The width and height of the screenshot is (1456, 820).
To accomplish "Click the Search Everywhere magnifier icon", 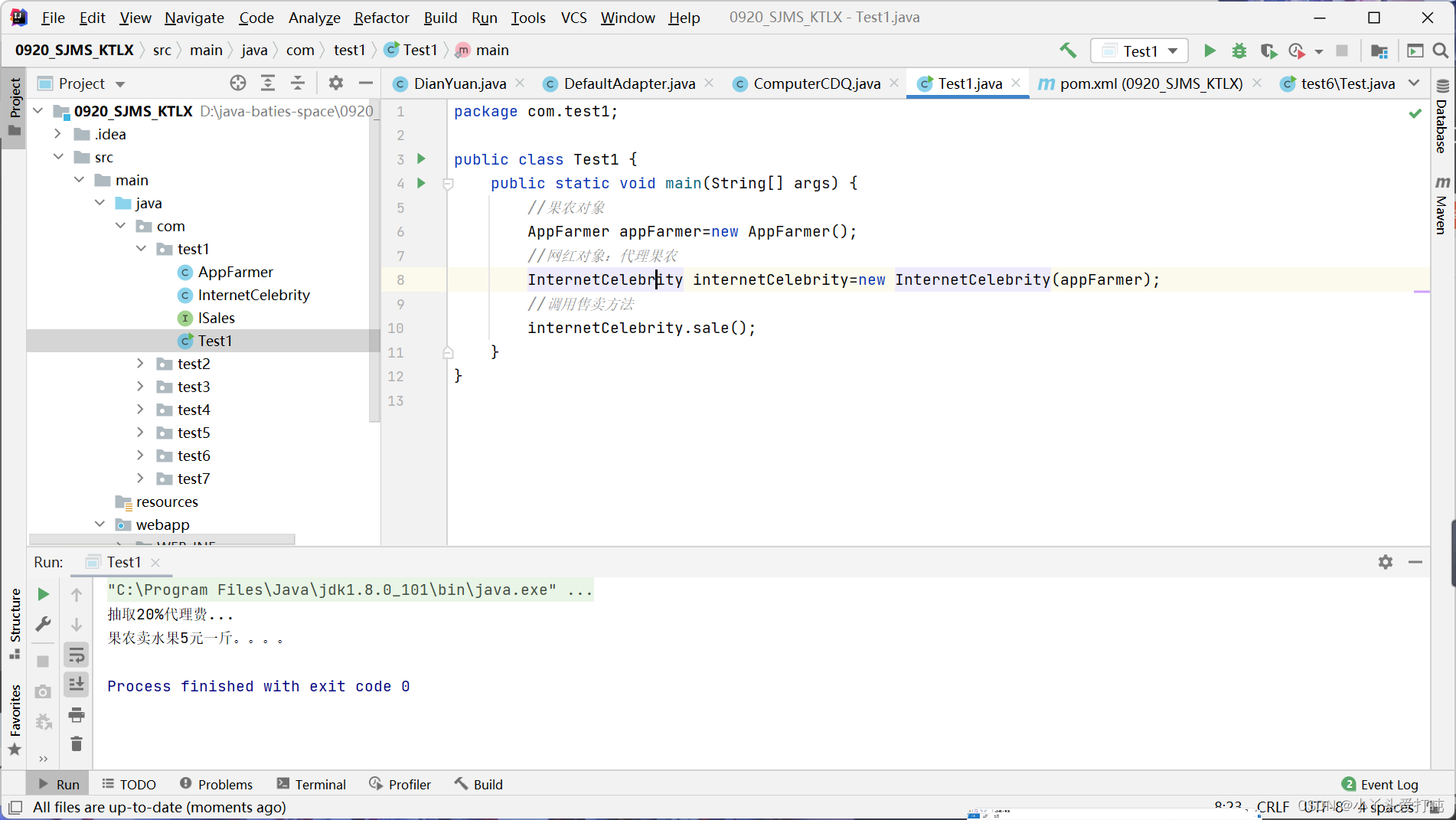I will pos(1440,51).
